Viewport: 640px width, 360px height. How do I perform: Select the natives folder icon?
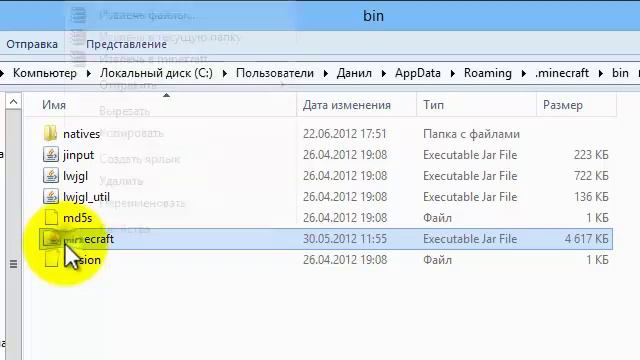(50, 133)
